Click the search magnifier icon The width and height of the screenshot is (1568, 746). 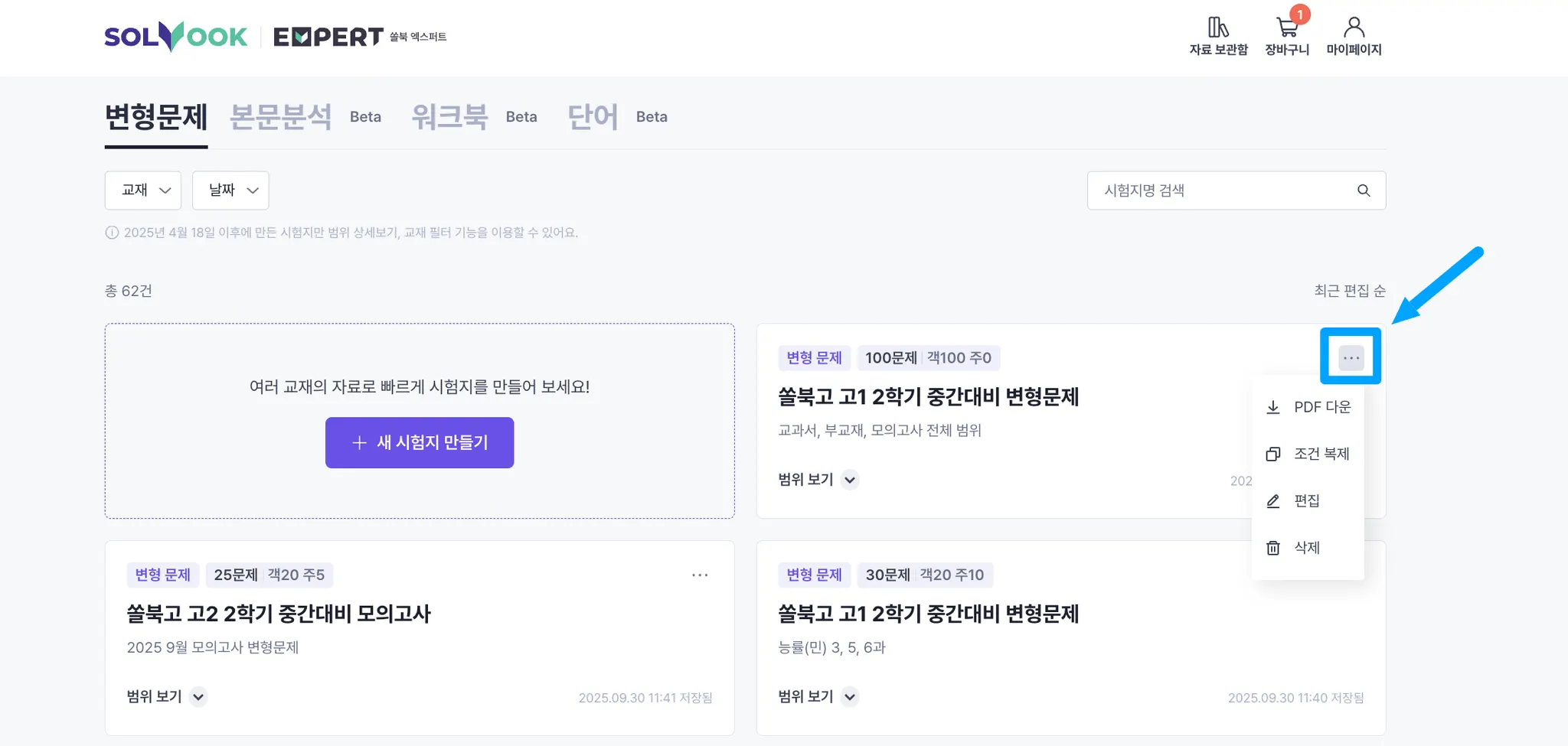click(x=1364, y=191)
